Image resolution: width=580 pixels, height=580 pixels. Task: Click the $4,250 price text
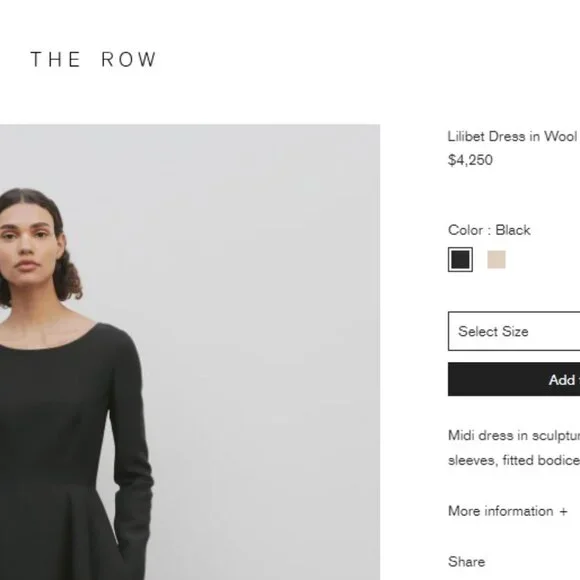pyautogui.click(x=470, y=160)
